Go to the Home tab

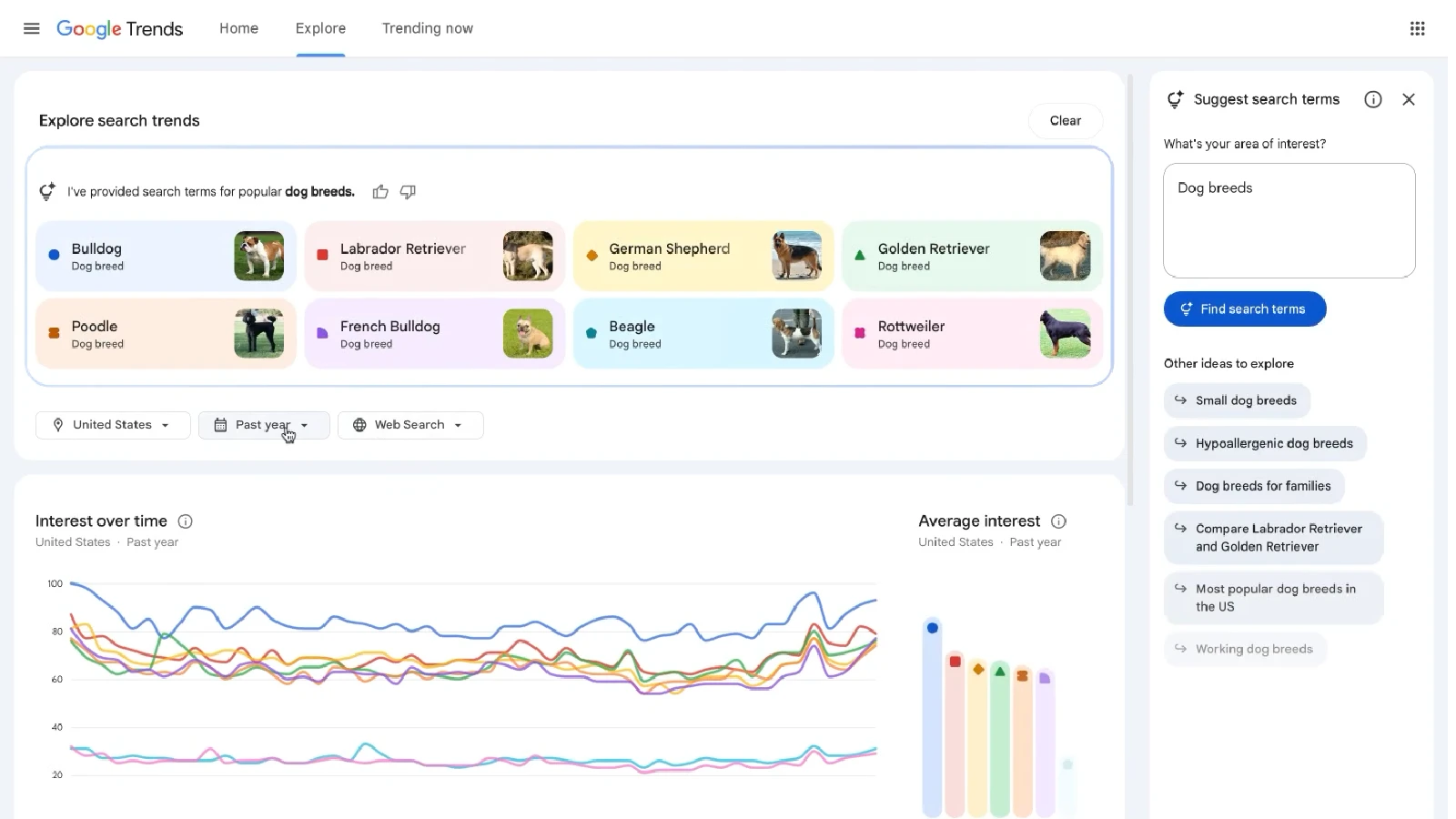238,28
